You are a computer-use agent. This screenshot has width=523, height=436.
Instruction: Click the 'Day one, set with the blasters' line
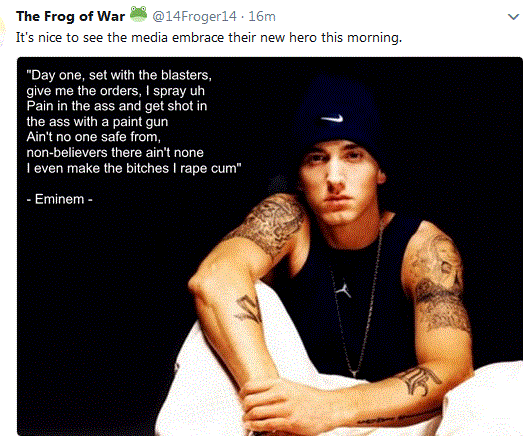click(119, 75)
